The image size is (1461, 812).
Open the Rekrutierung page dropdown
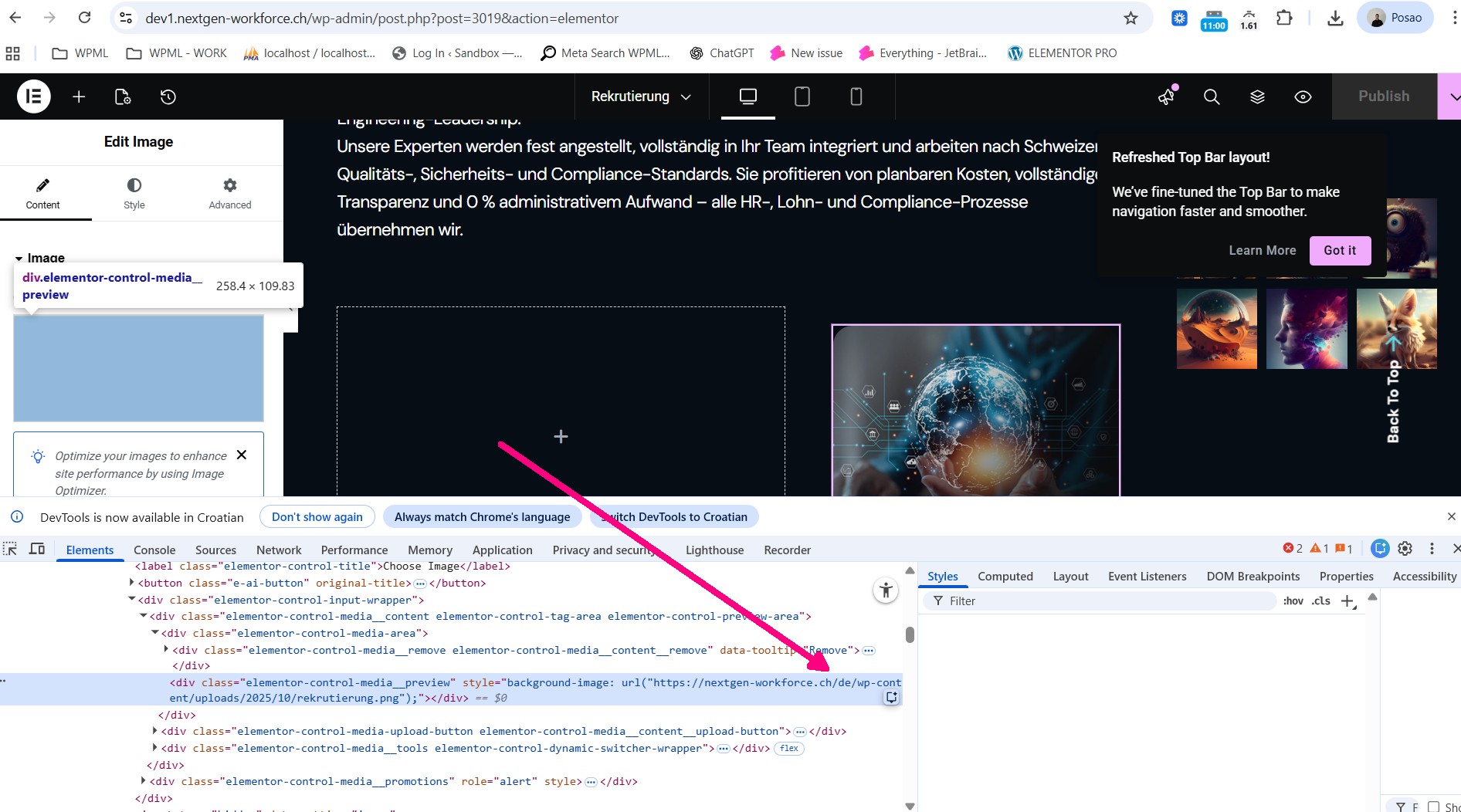[640, 96]
